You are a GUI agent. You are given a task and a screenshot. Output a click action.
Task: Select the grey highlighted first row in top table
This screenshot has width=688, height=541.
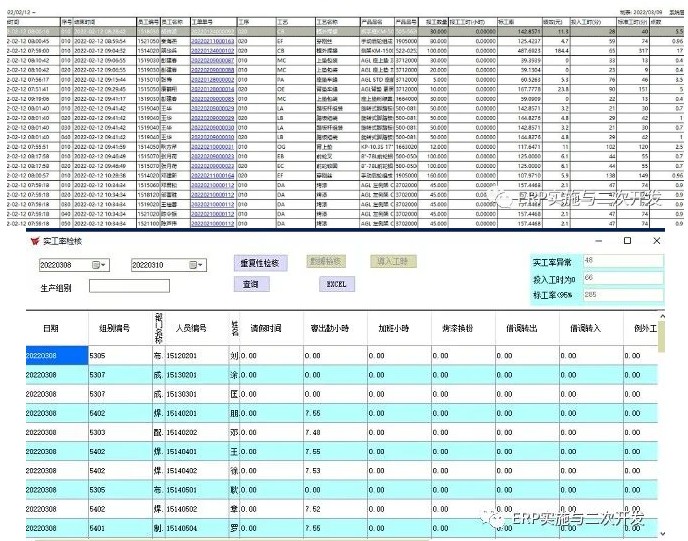[x=345, y=31]
